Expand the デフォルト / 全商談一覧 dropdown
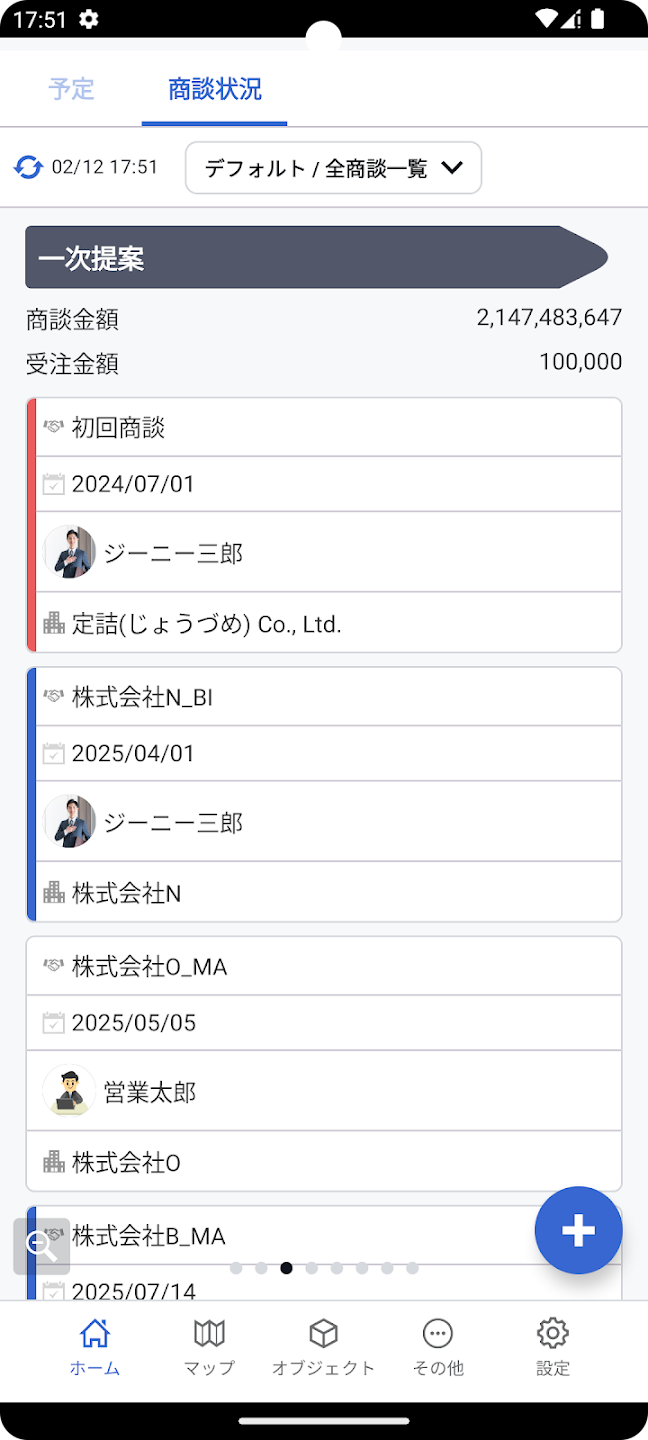This screenshot has width=648, height=1440. pos(333,168)
